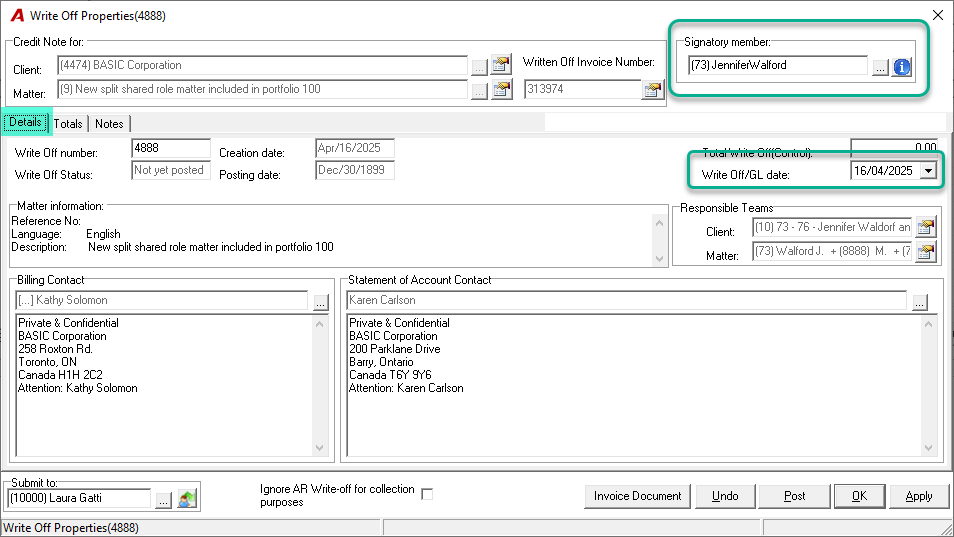This screenshot has width=954, height=537.
Task: Click the Invoice Document button
Action: tap(638, 496)
